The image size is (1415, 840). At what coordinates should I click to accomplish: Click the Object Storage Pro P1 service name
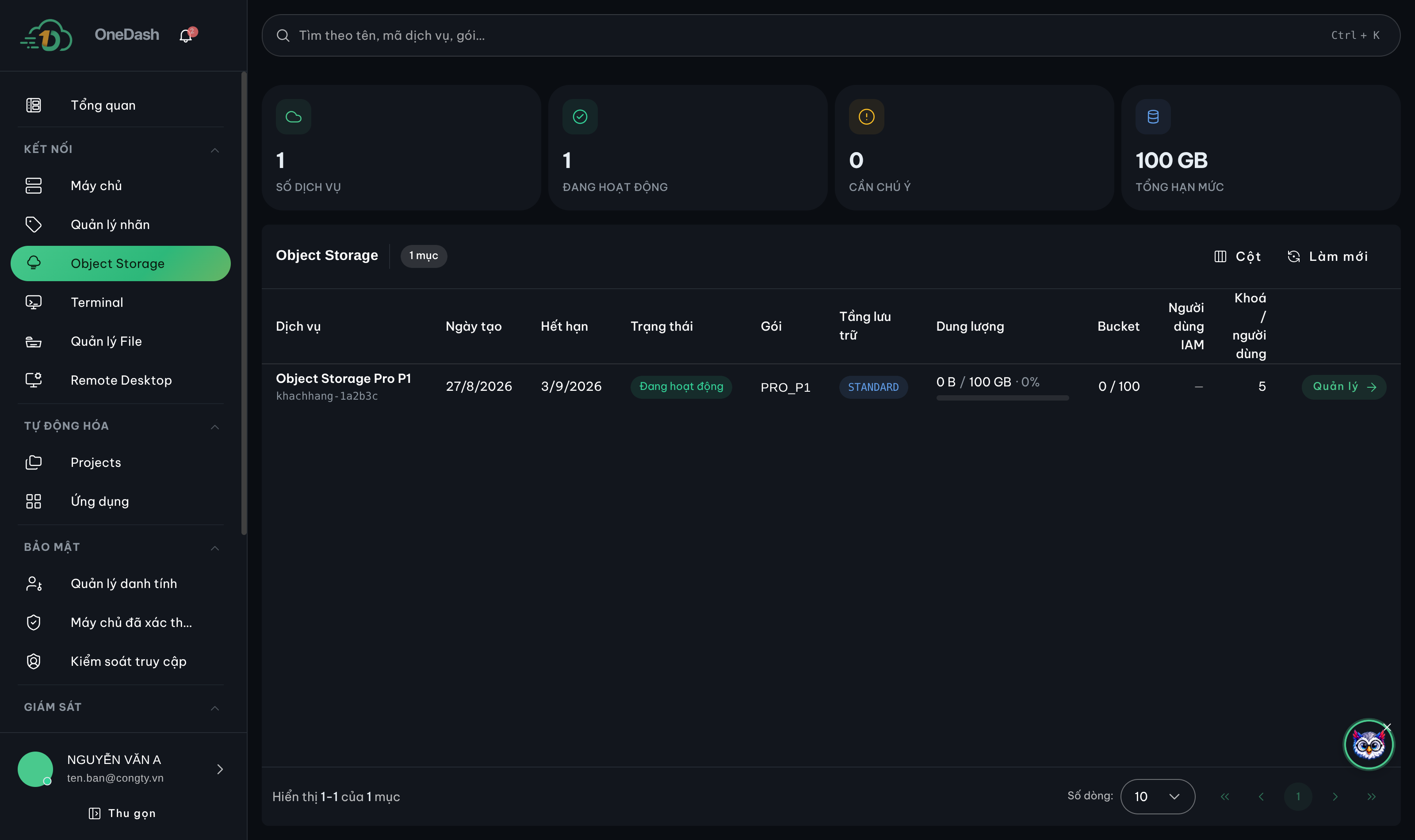pyautogui.click(x=343, y=379)
